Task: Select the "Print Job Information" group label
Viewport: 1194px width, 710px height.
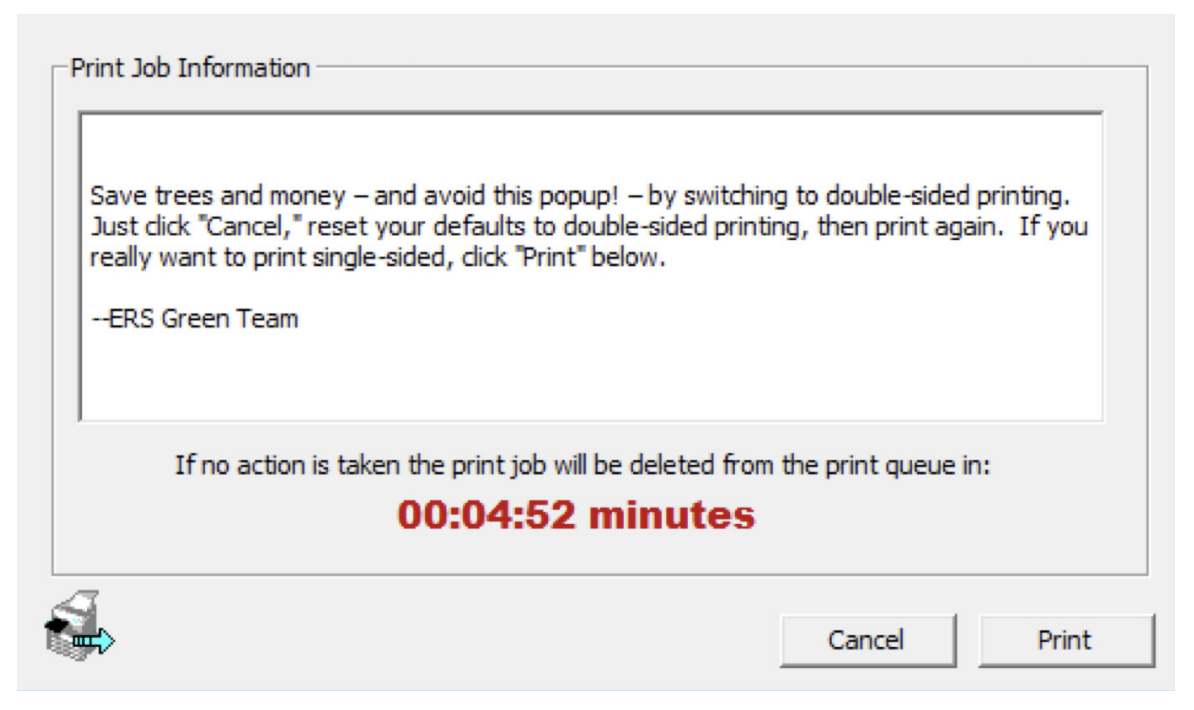Action: pyautogui.click(x=190, y=70)
